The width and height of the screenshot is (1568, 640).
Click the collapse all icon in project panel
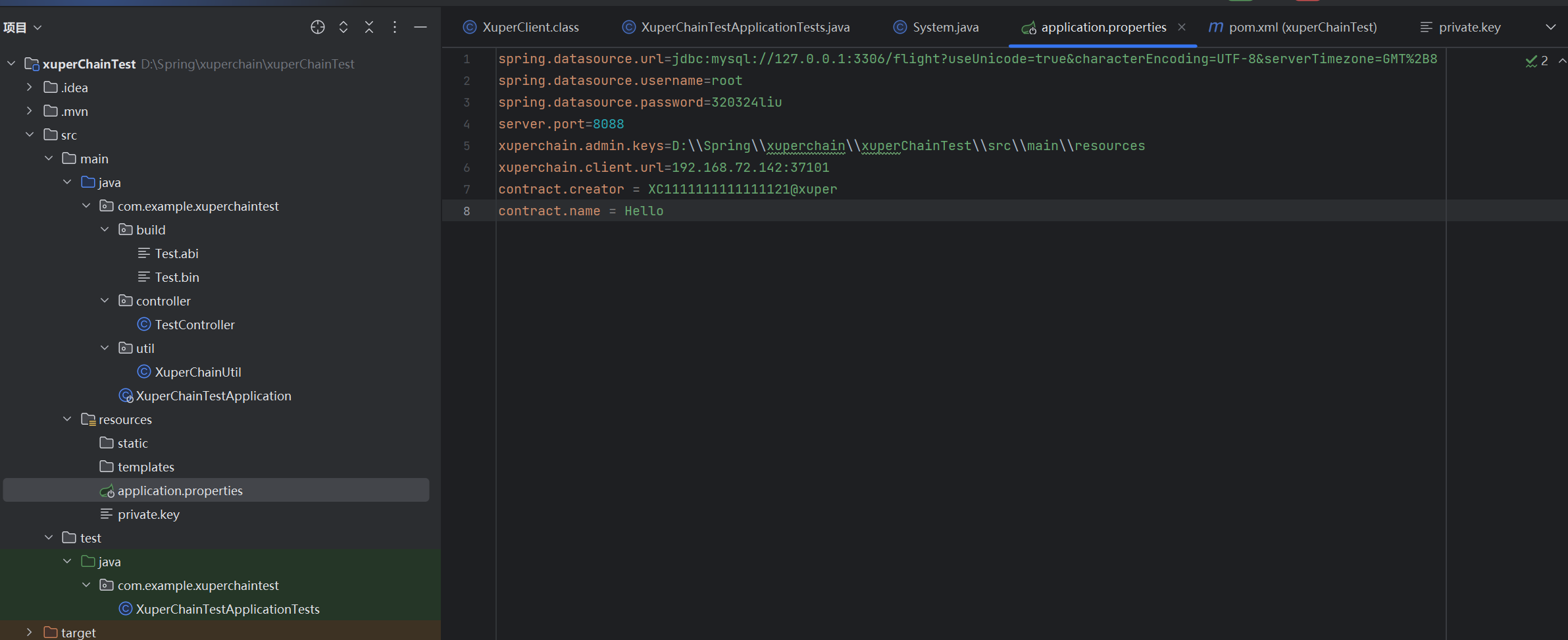pyautogui.click(x=369, y=27)
